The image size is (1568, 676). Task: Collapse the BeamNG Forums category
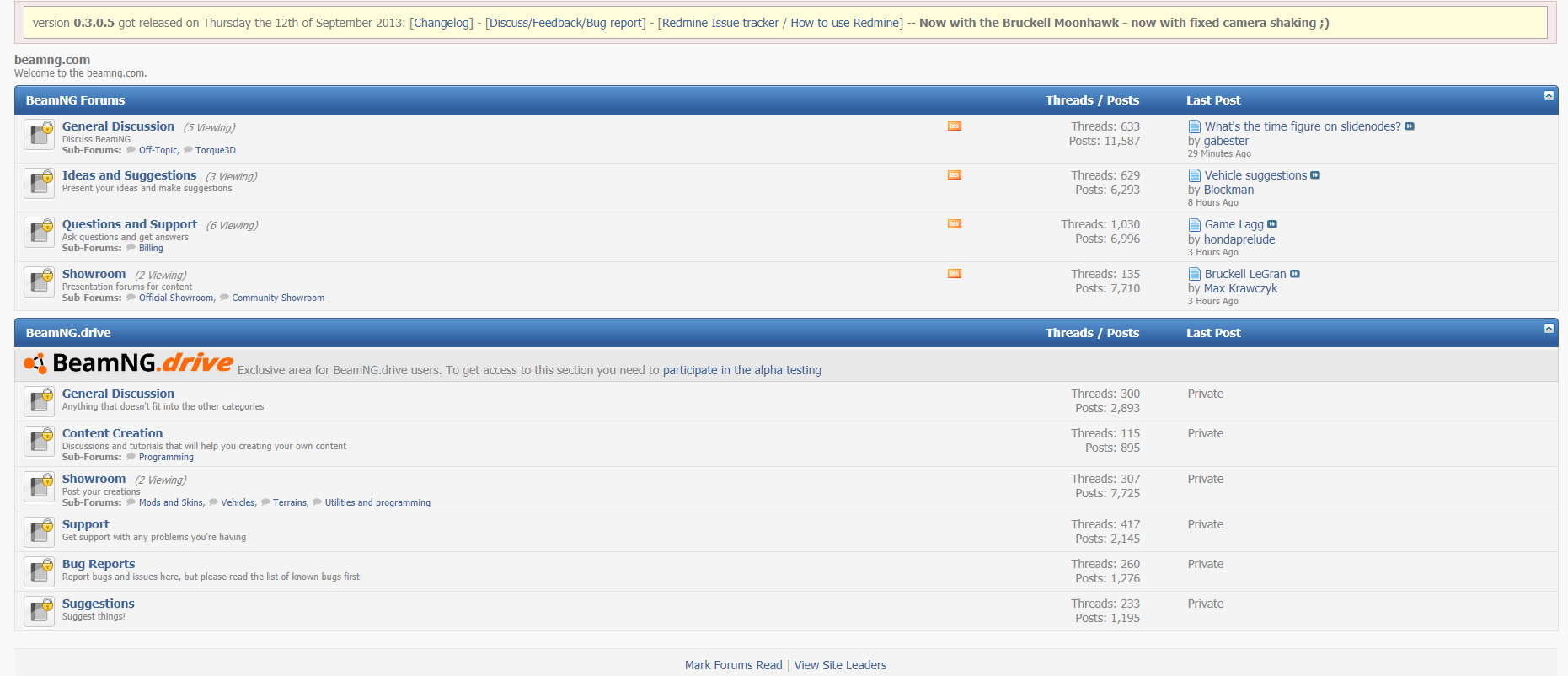pyautogui.click(x=1549, y=96)
